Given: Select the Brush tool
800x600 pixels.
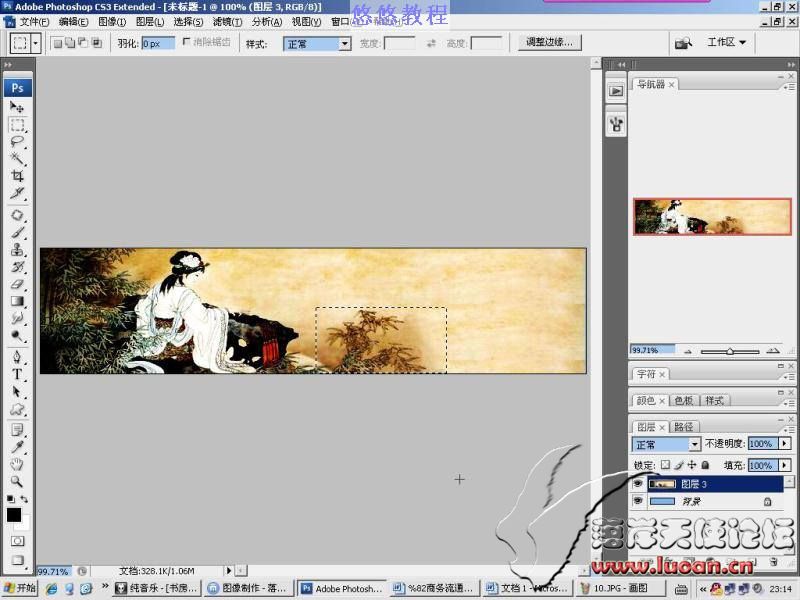Looking at the screenshot, I should pos(17,233).
